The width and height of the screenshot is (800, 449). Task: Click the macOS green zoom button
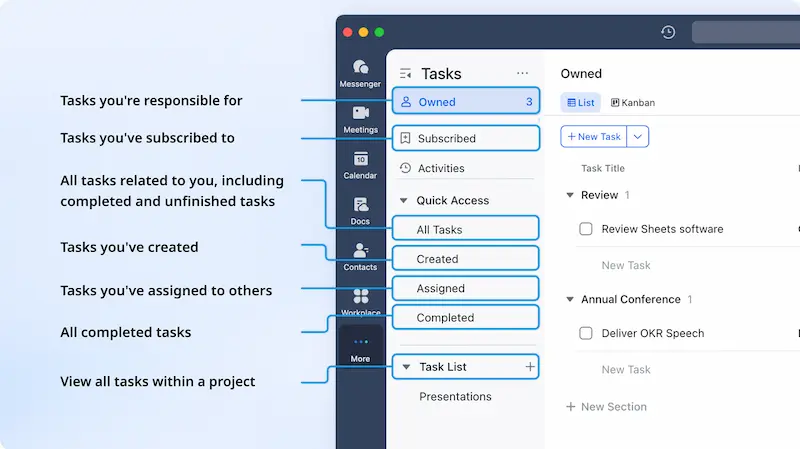tap(379, 32)
